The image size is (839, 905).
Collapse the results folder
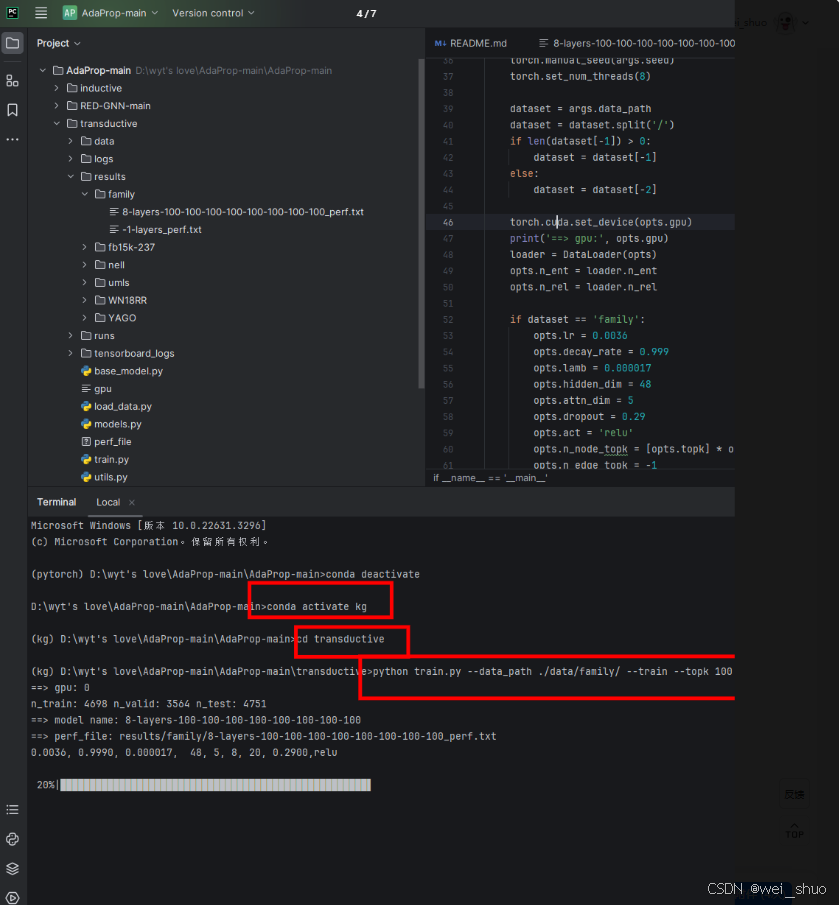[x=70, y=177]
